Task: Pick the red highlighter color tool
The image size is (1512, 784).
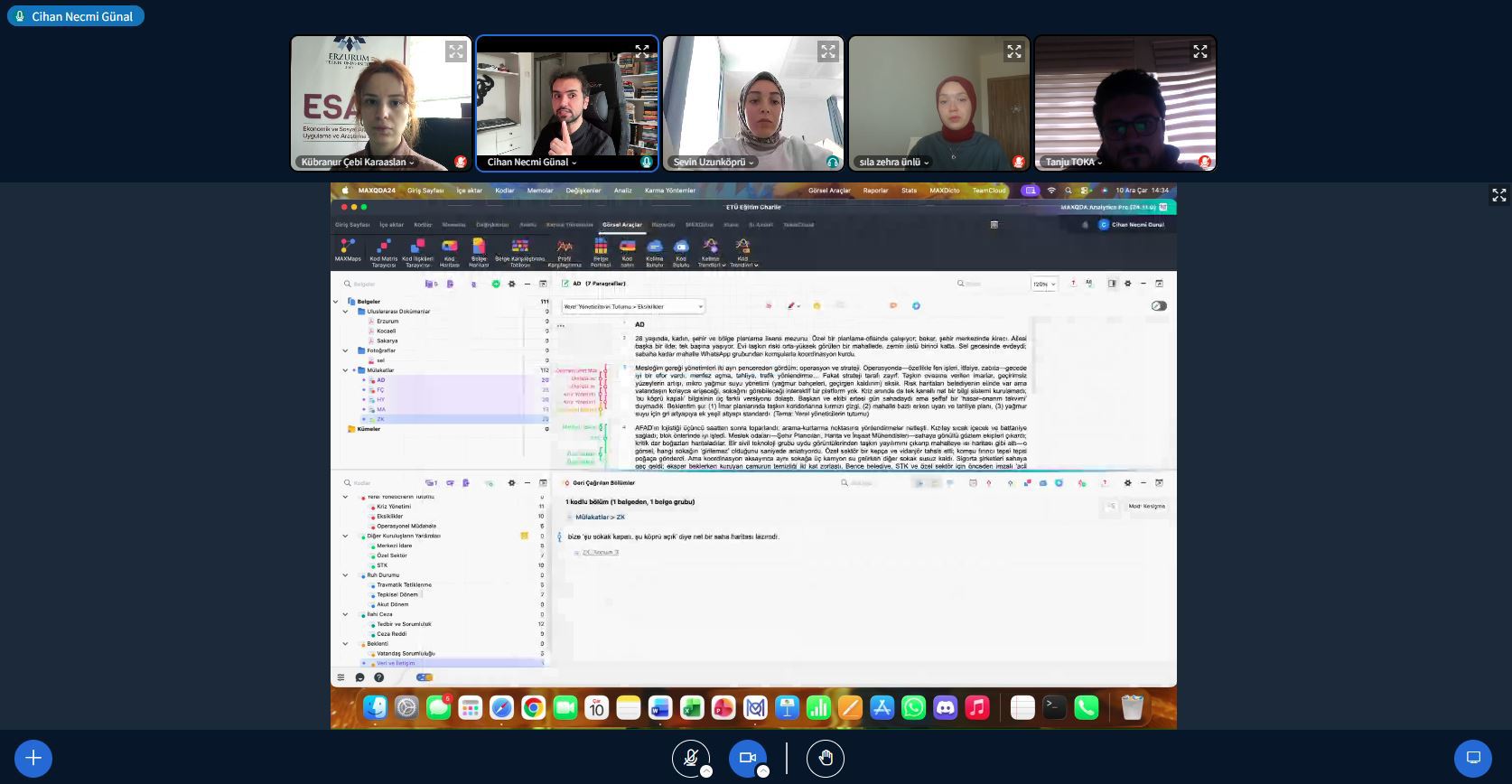Action: coord(791,306)
